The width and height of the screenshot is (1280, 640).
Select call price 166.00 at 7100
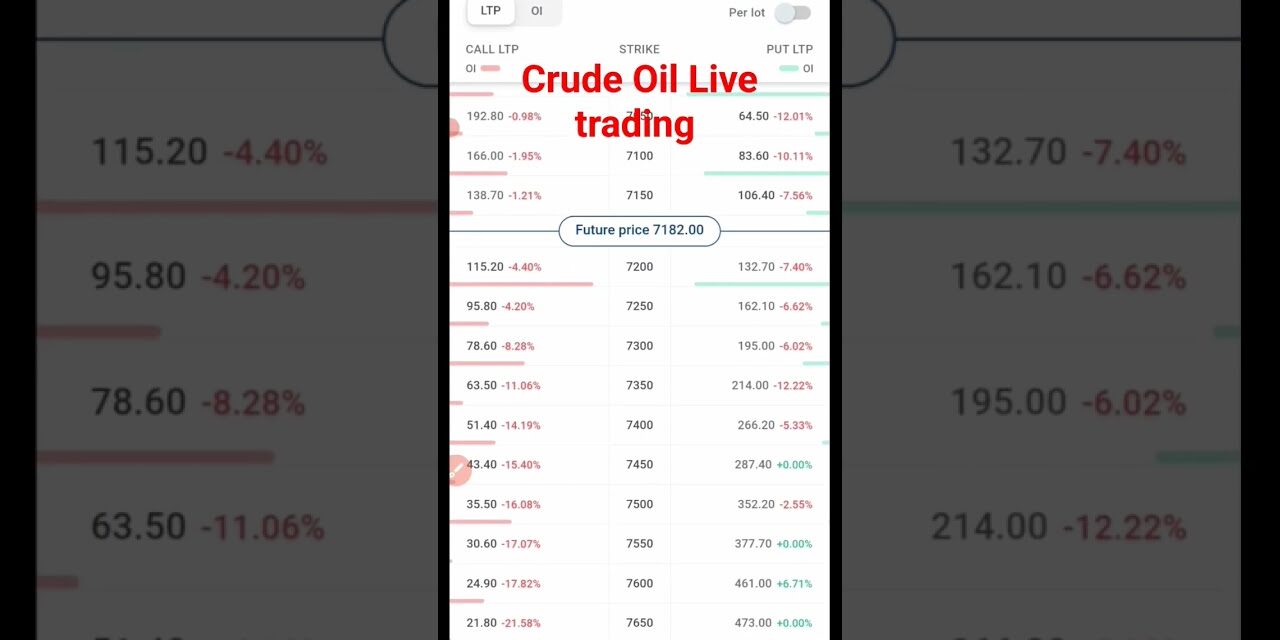tap(485, 156)
